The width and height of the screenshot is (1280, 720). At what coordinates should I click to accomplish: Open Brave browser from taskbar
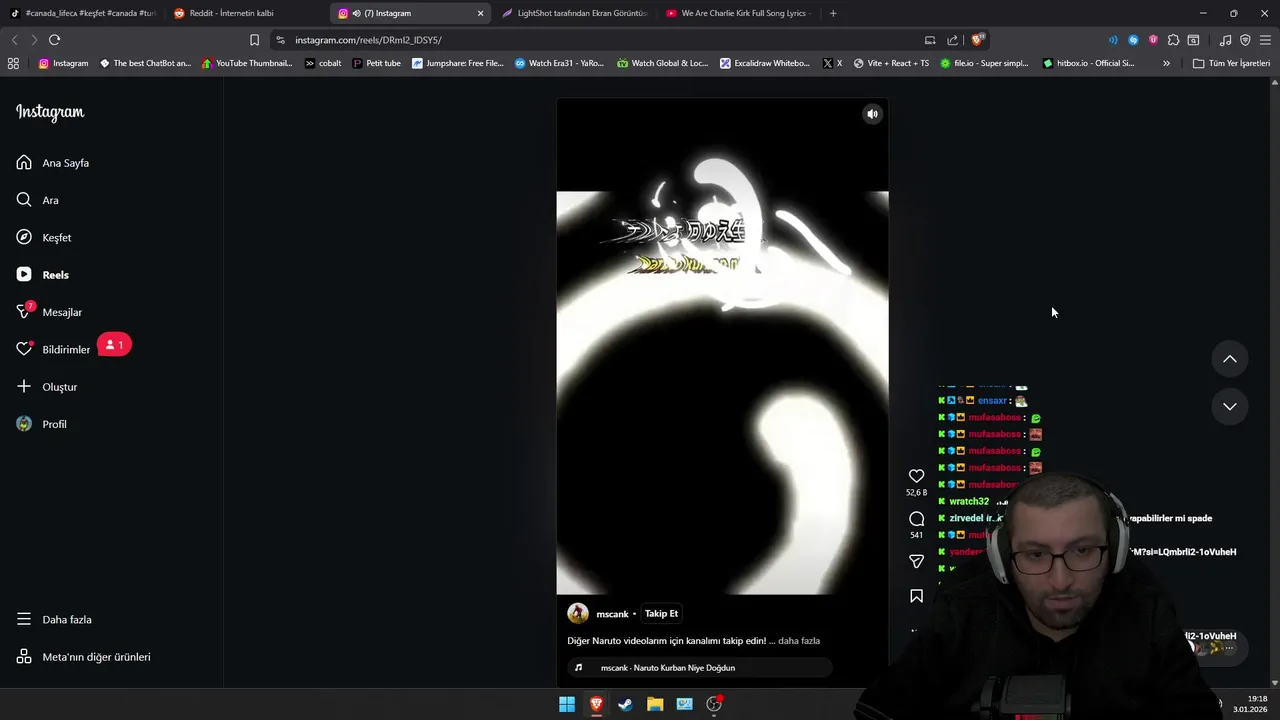[x=596, y=704]
